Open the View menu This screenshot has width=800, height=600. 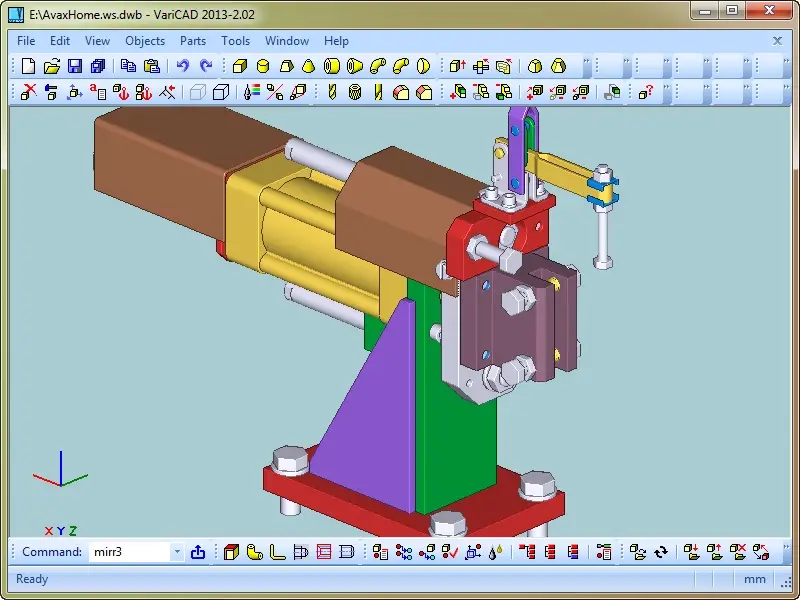pos(97,41)
